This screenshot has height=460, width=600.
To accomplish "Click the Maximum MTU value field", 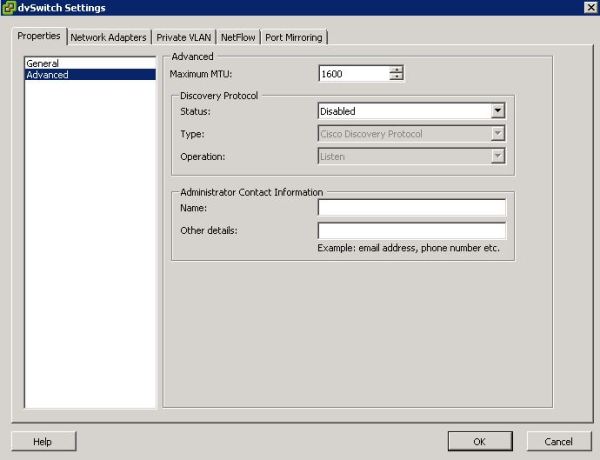I will tap(353, 73).
